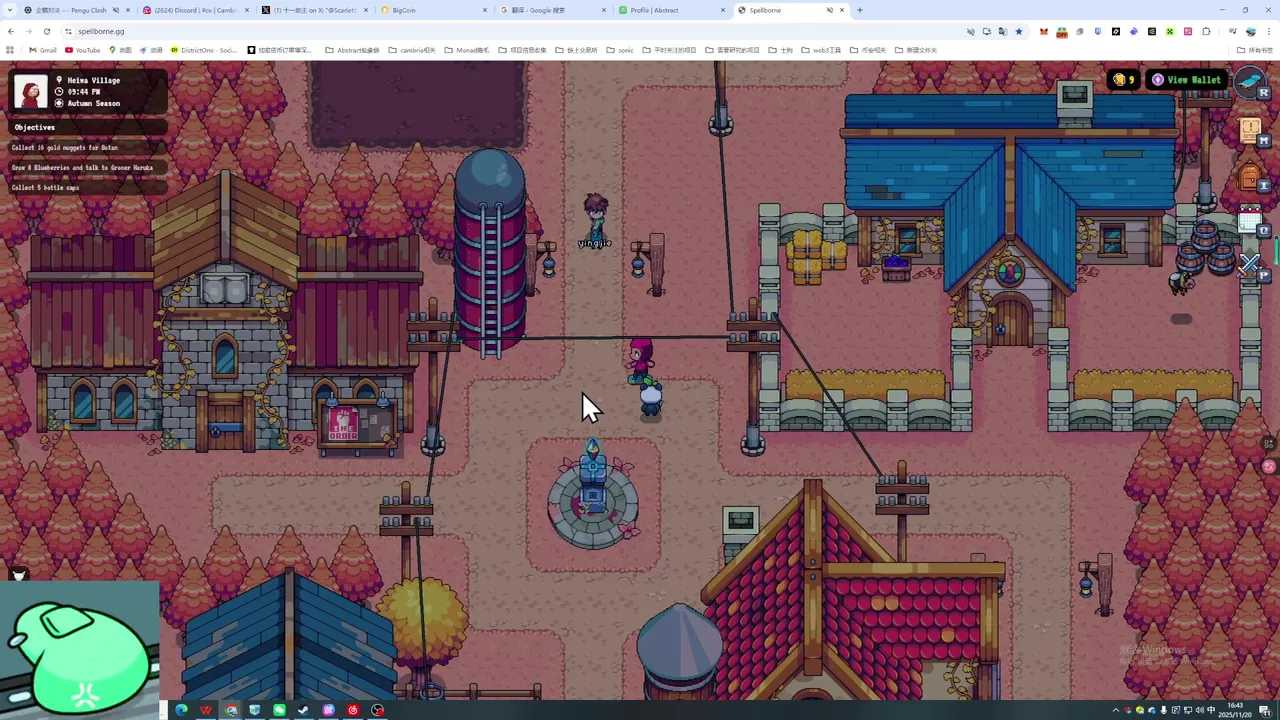Open the quest scroll map icon (M)
Viewport: 1280px width, 720px height.
pos(1250,130)
